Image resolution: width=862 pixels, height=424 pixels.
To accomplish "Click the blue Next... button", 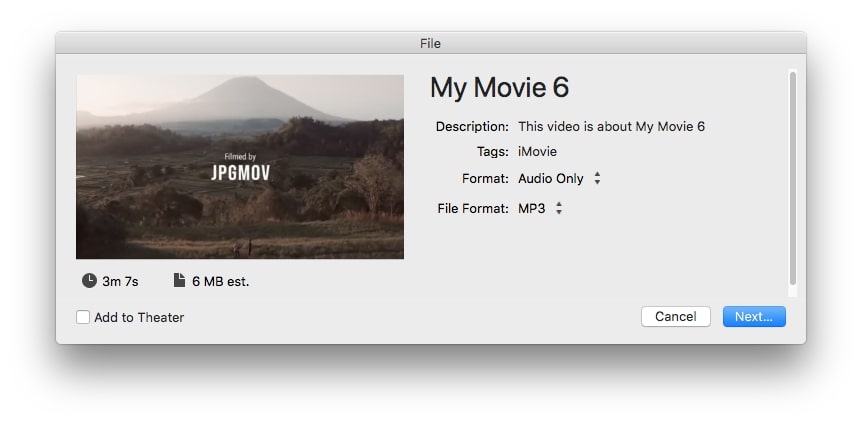I will 754,317.
